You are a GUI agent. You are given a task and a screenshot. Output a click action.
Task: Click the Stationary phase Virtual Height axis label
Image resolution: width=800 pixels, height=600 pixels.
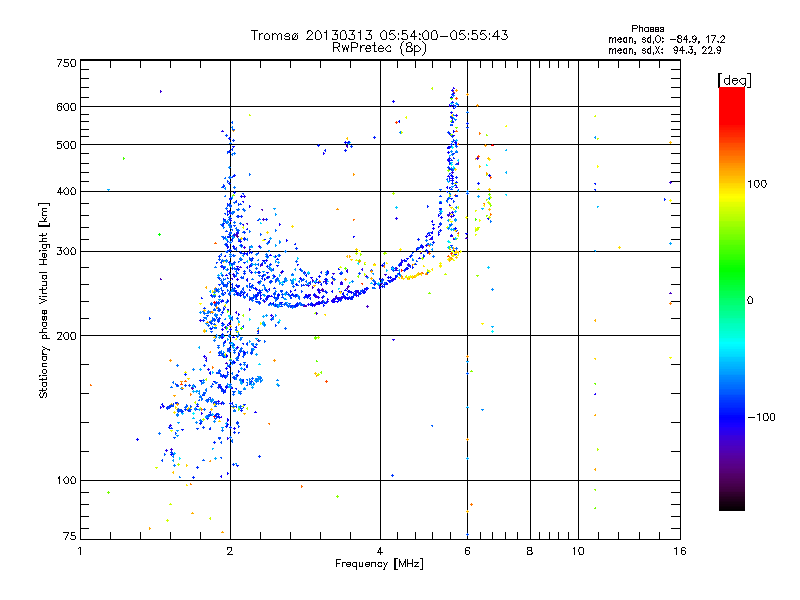[x=43, y=301]
